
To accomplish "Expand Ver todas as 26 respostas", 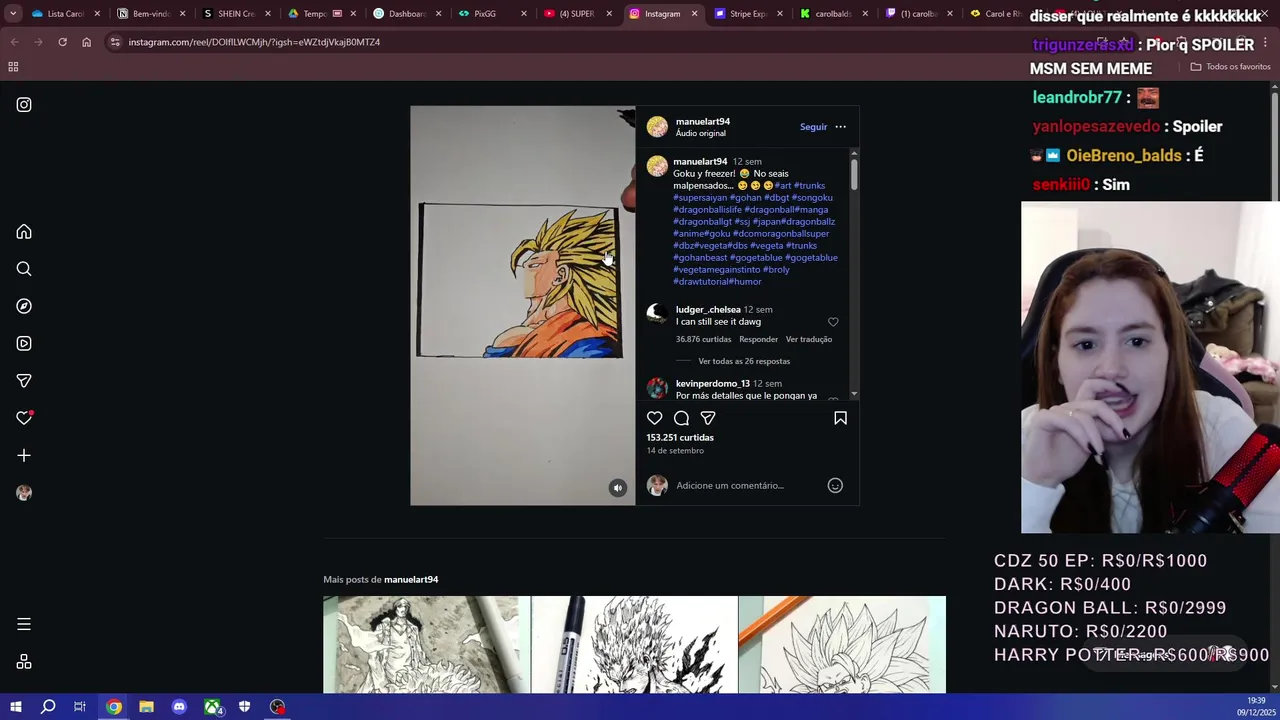I will point(744,361).
